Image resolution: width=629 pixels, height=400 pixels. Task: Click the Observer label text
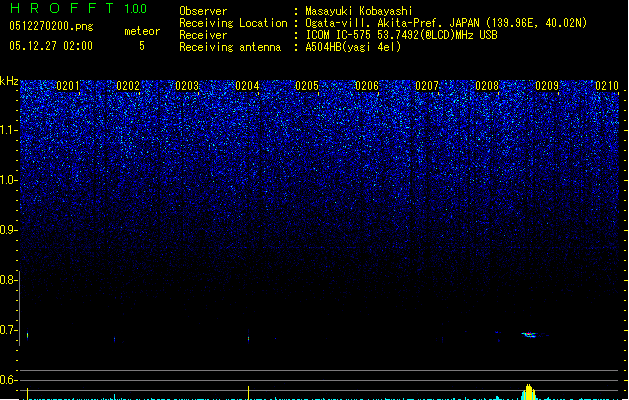pos(203,11)
